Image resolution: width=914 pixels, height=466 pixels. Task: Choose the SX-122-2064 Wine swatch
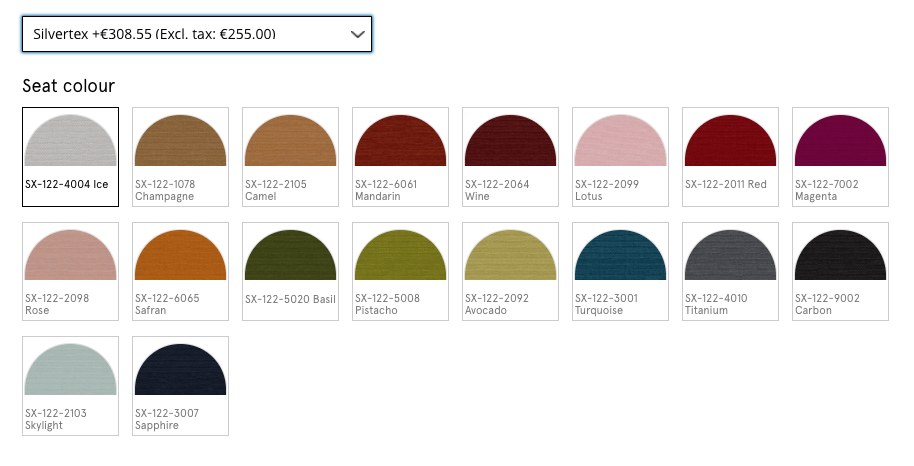[x=511, y=157]
